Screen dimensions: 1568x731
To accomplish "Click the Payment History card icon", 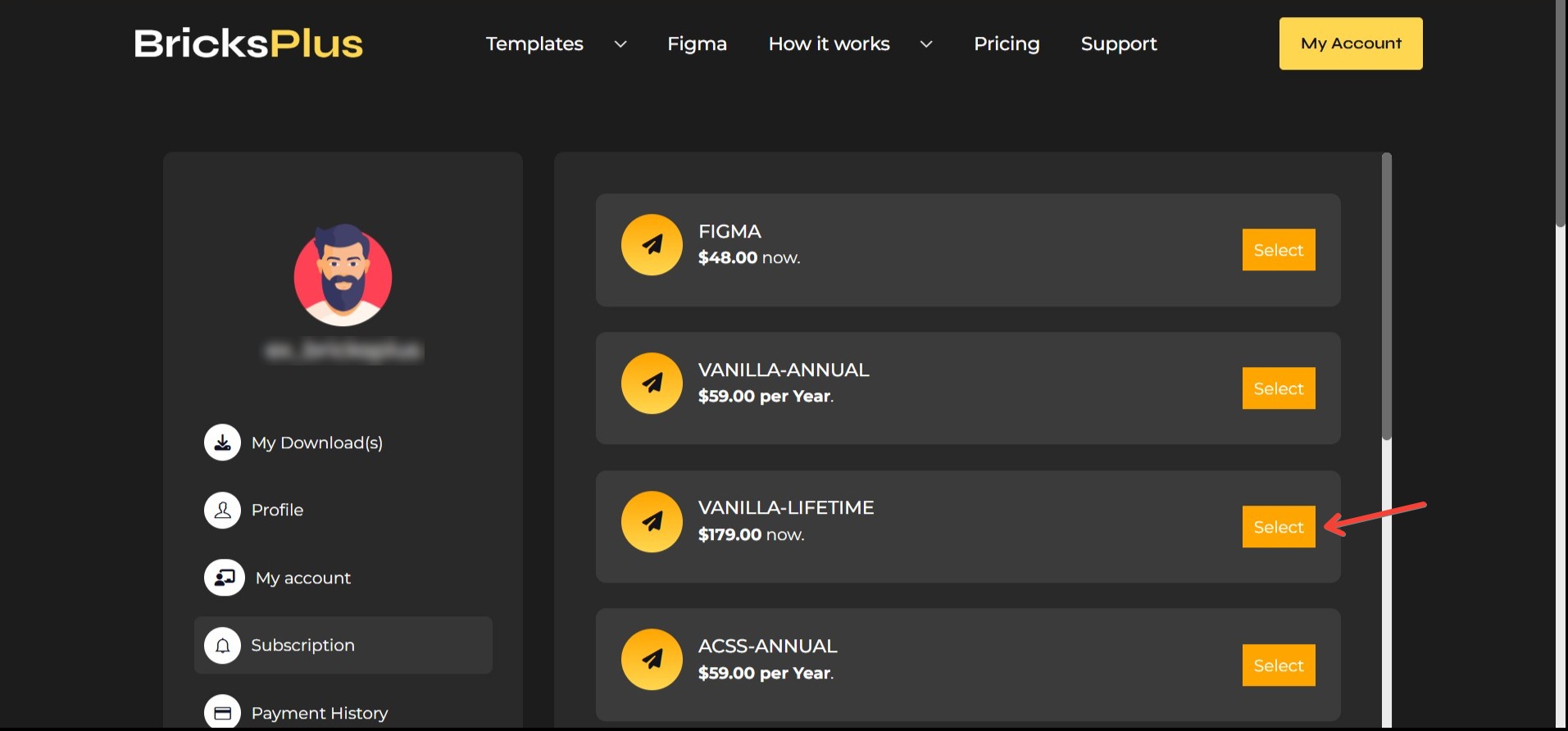I will [x=222, y=712].
